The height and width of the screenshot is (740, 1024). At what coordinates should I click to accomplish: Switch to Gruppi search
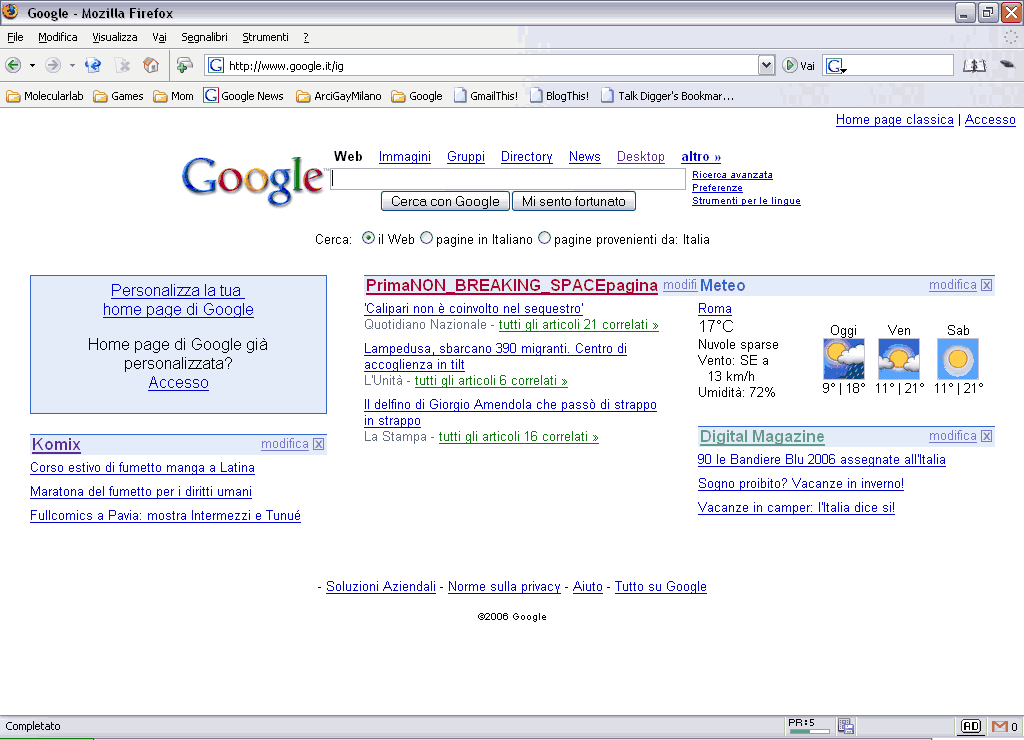(x=466, y=157)
